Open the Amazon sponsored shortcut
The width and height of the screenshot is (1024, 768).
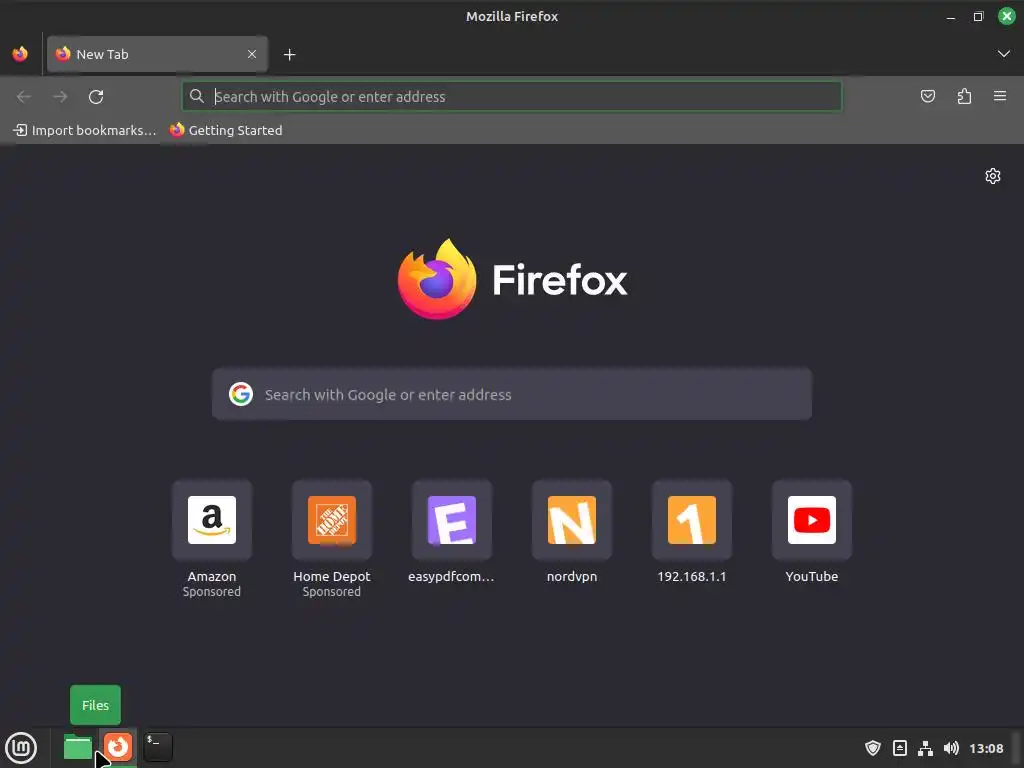(x=212, y=520)
